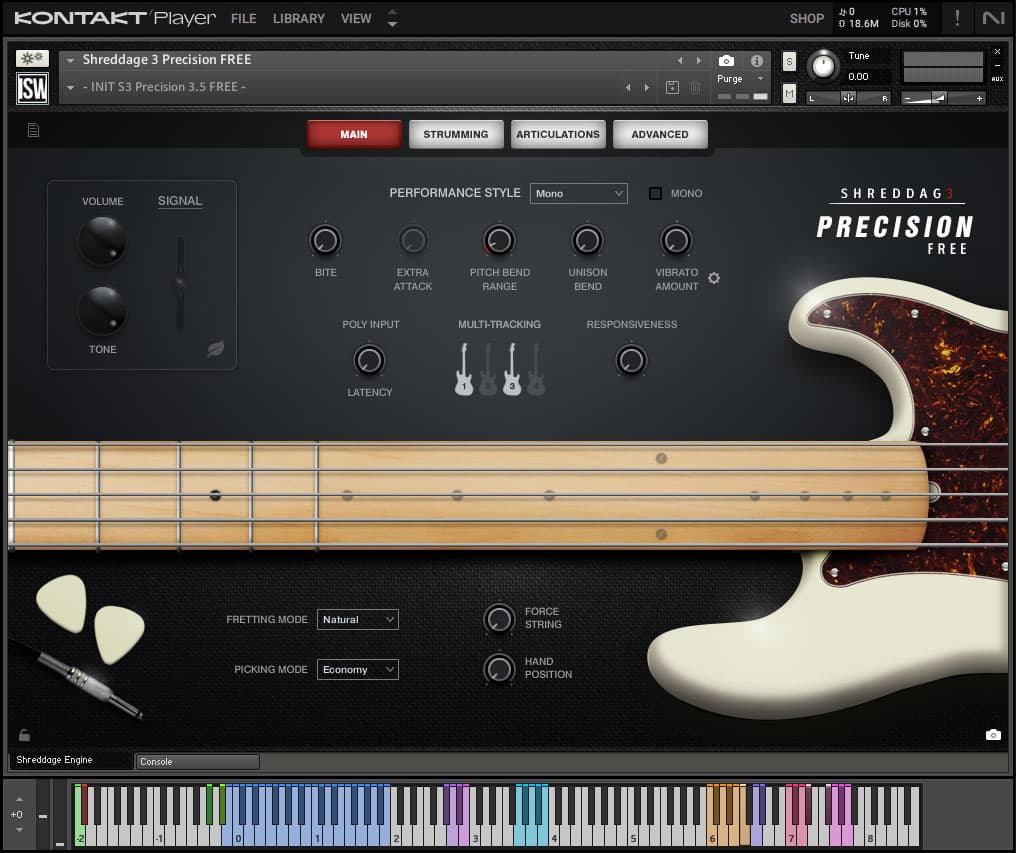The height and width of the screenshot is (853, 1016).
Task: Open the LIBRARY menu
Action: 299,19
